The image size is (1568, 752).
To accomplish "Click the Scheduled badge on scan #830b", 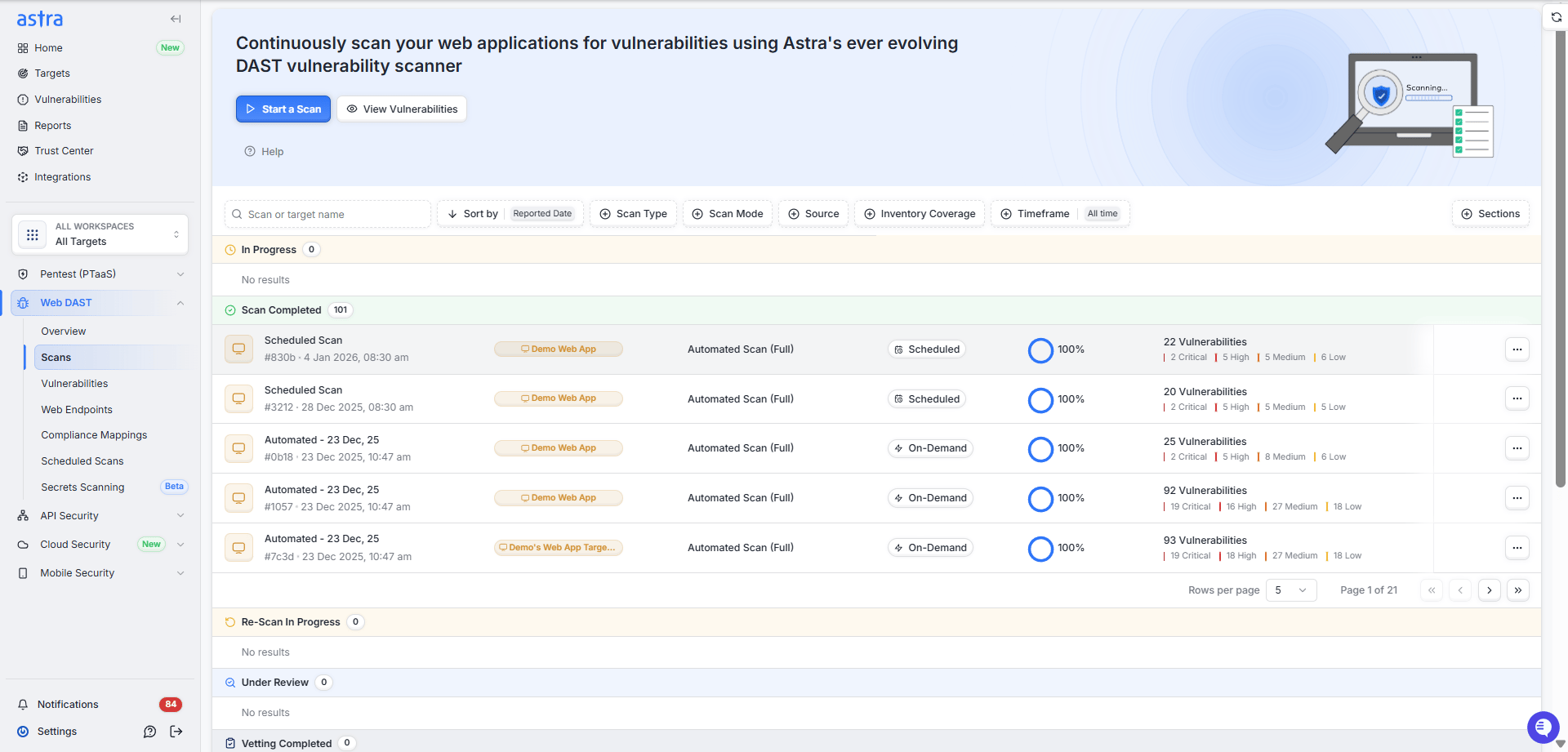I will tap(927, 349).
